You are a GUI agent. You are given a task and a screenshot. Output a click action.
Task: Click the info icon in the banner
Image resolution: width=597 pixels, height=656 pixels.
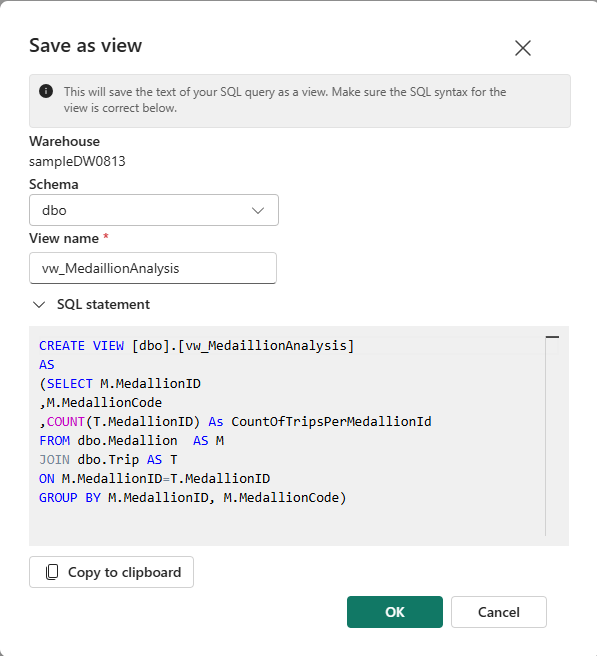[46, 91]
